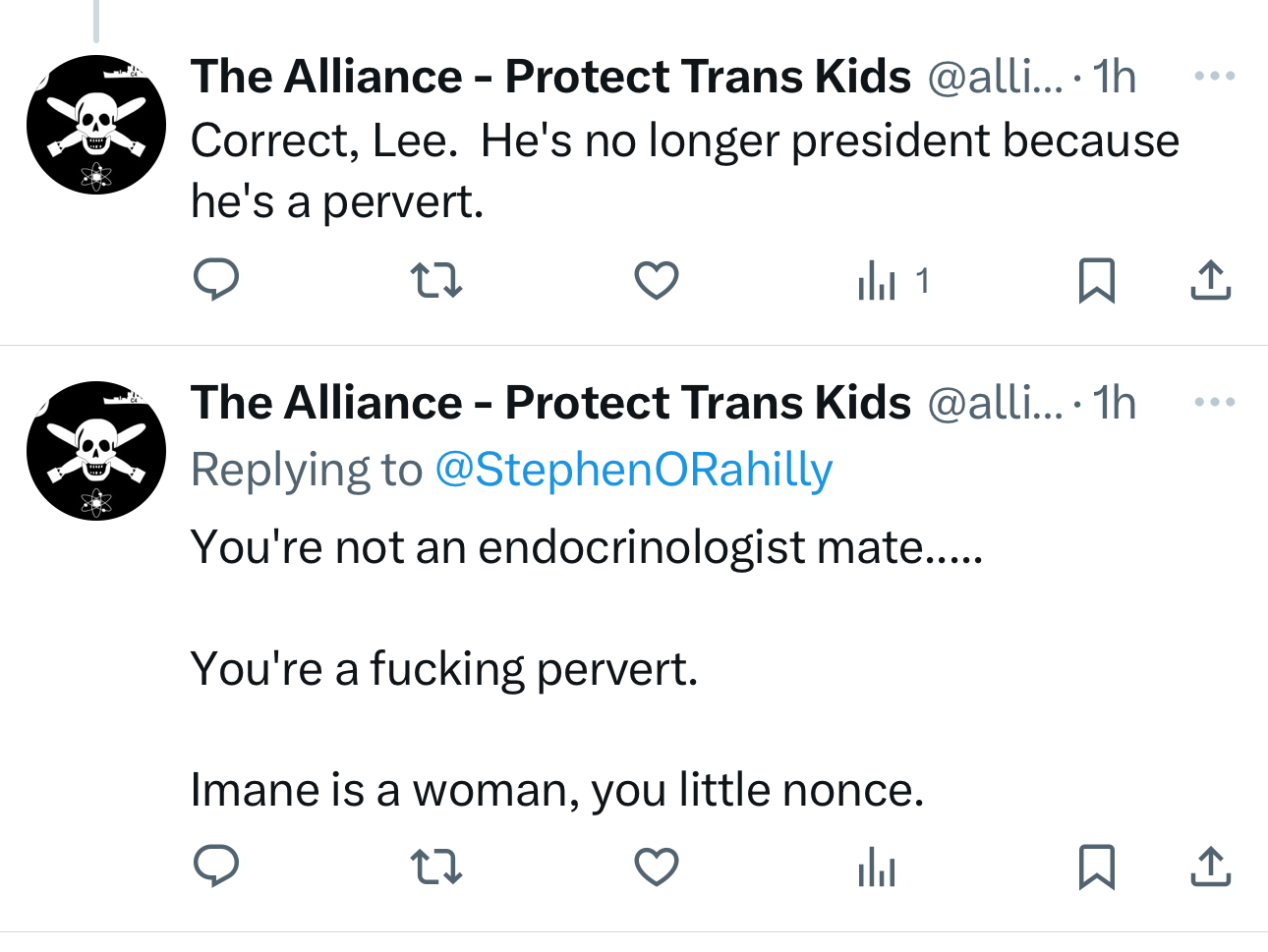Image resolution: width=1268 pixels, height=952 pixels.
Task: Open three-dot menu on second tweet
Action: point(1215,403)
